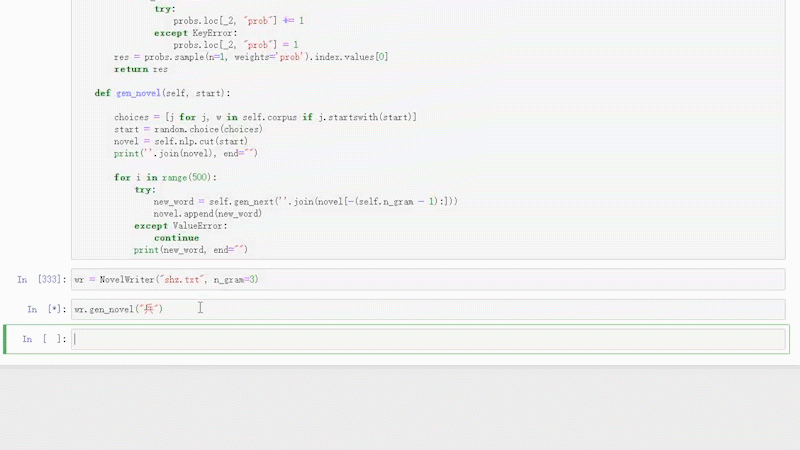Click the empty active code cell input
The height and width of the screenshot is (450, 800).
428,339
